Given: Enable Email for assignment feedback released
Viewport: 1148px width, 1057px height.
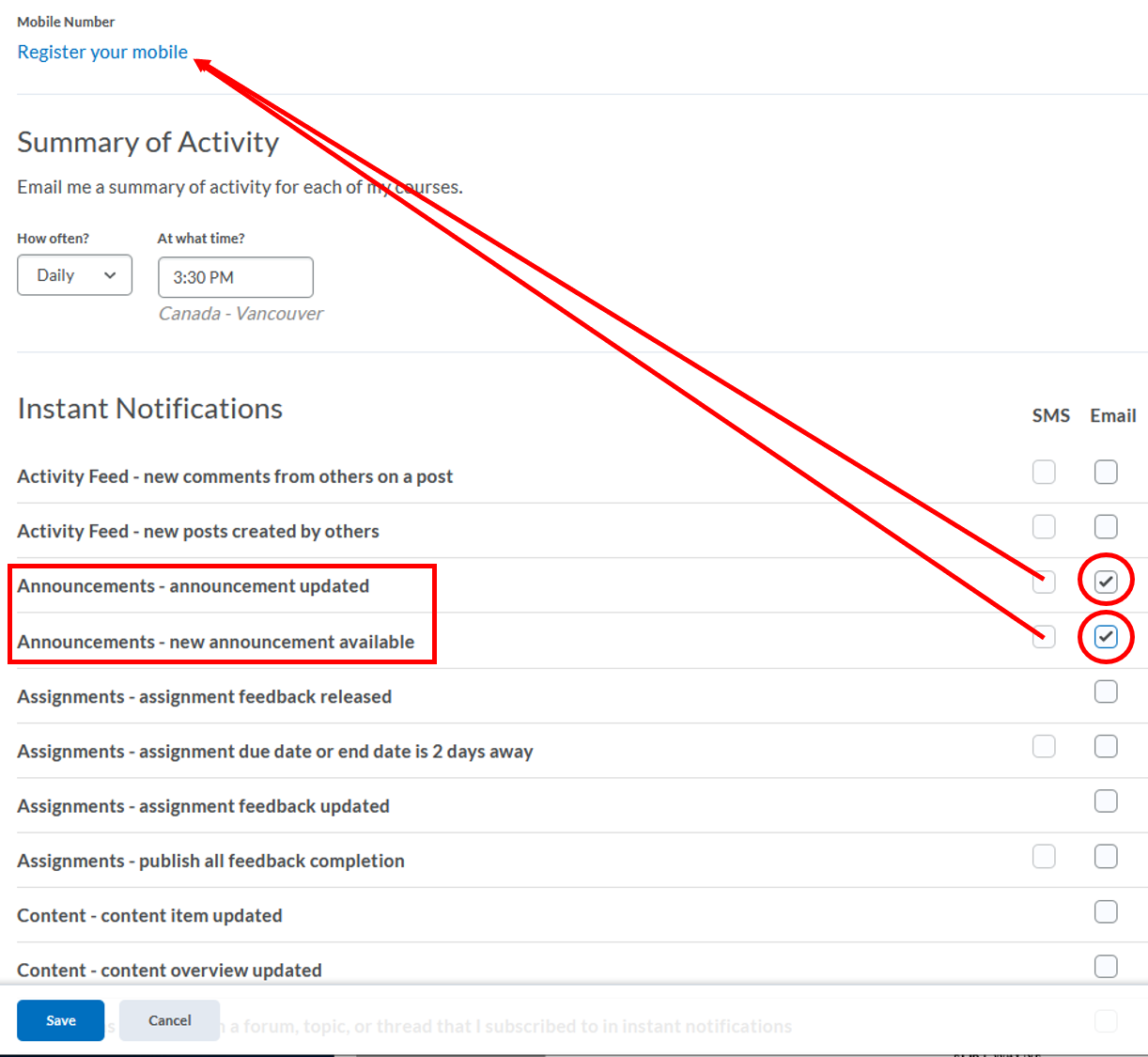Looking at the screenshot, I should (1106, 691).
